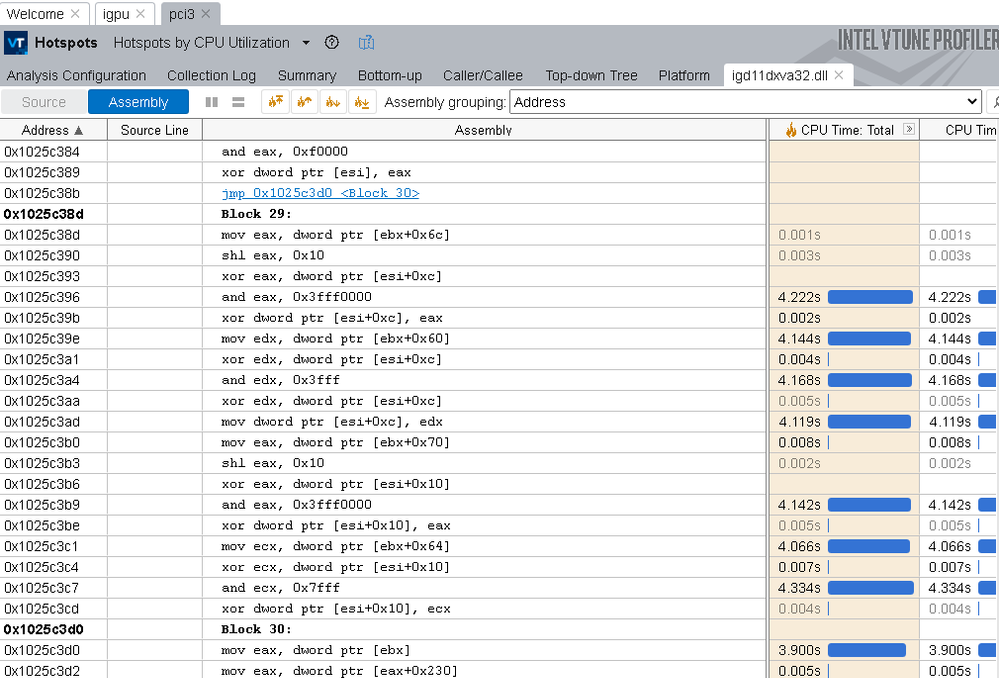999x678 pixels.
Task: Select the igd11dxva32.dll tab
Action: pos(780,75)
